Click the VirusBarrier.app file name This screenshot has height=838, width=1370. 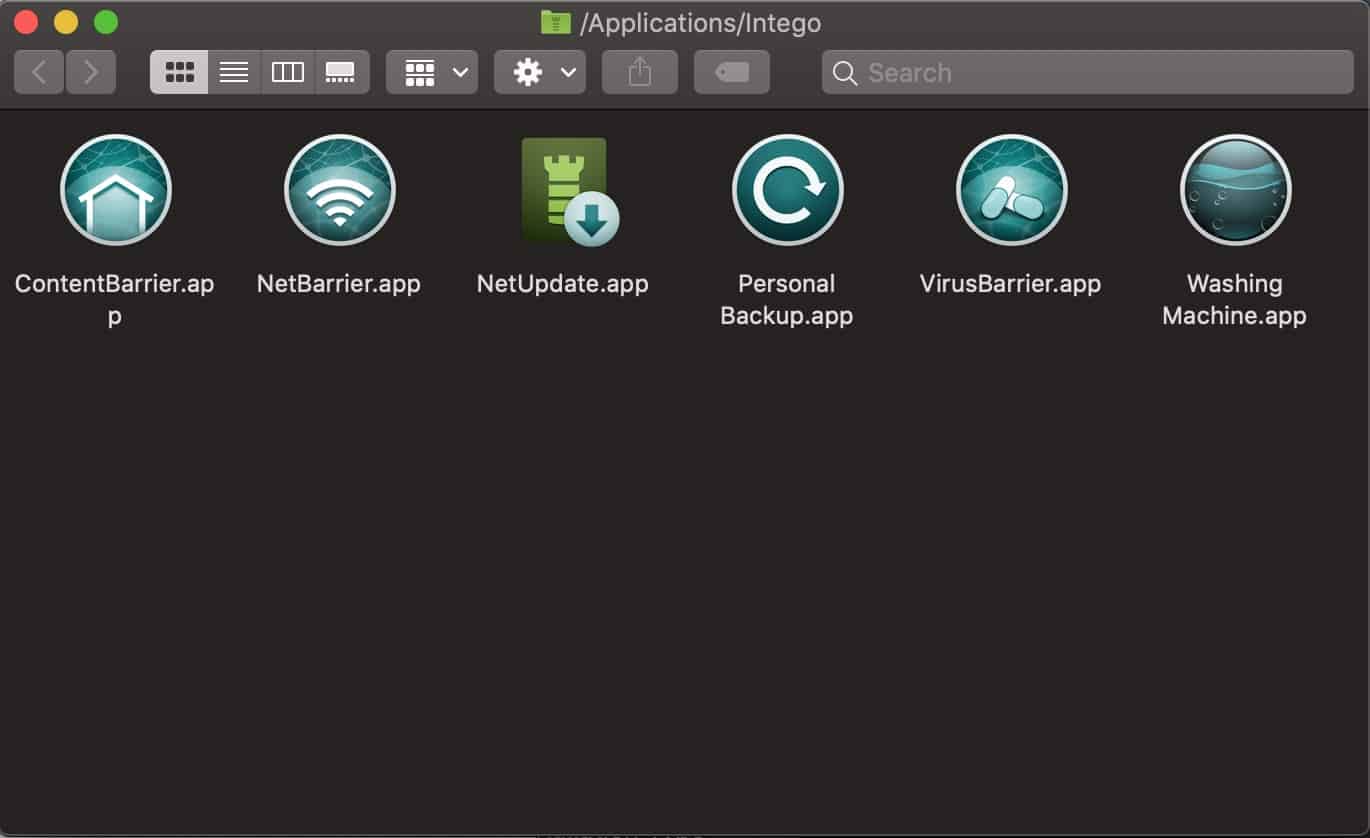click(1010, 284)
